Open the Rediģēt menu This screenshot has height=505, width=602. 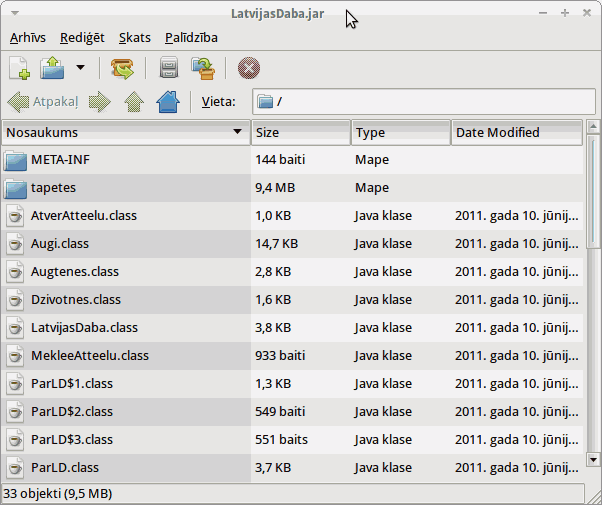(x=82, y=38)
